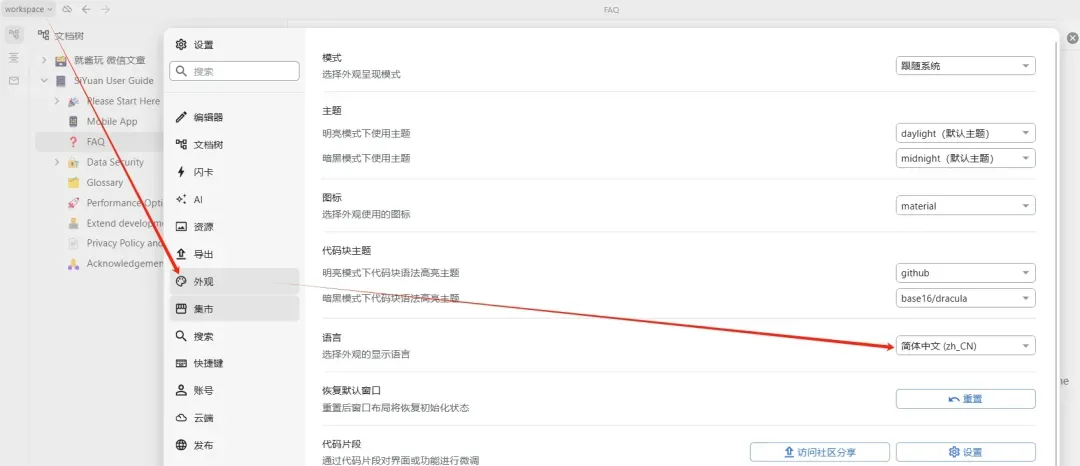Click the 账号 person icon

(181, 390)
